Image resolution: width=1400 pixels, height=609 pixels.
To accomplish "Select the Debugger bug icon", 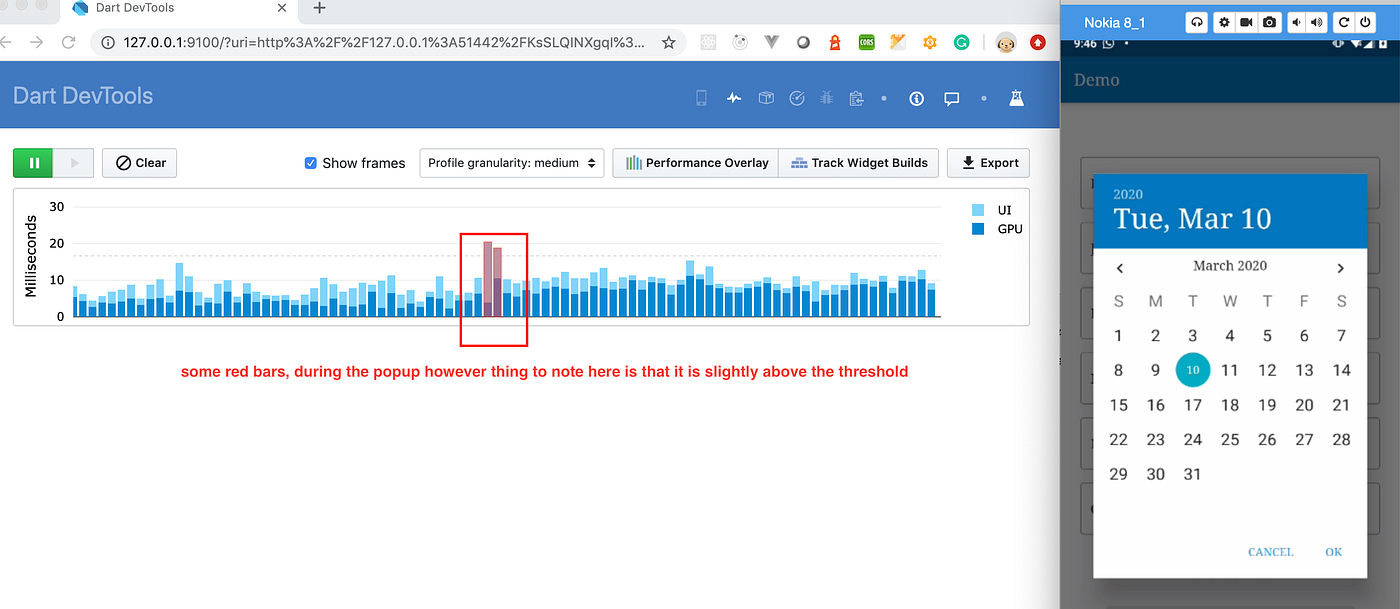I will point(826,98).
